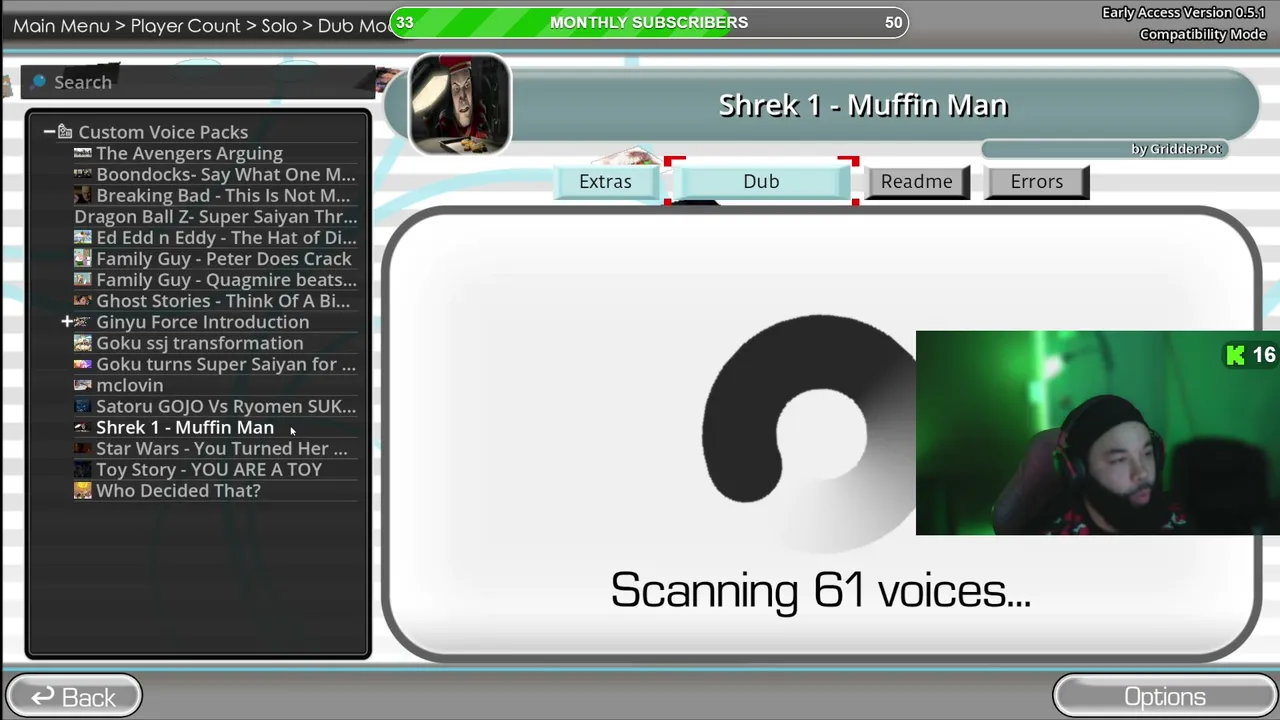Viewport: 1280px width, 720px height.
Task: Click the 'Early Access Version 0.5.1' text
Action: (1184, 13)
